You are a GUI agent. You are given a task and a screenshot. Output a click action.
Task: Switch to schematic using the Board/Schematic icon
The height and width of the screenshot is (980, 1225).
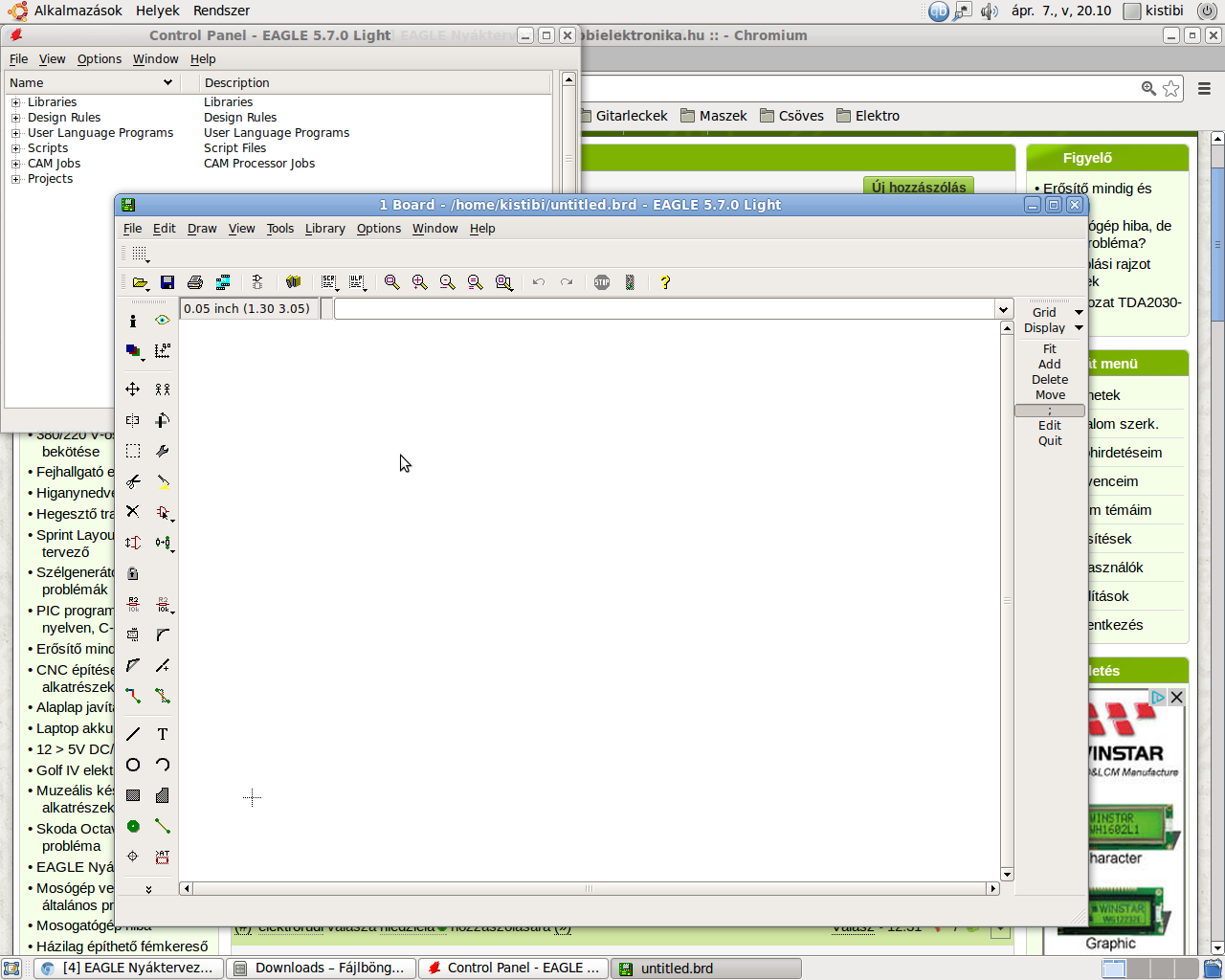tap(257, 282)
